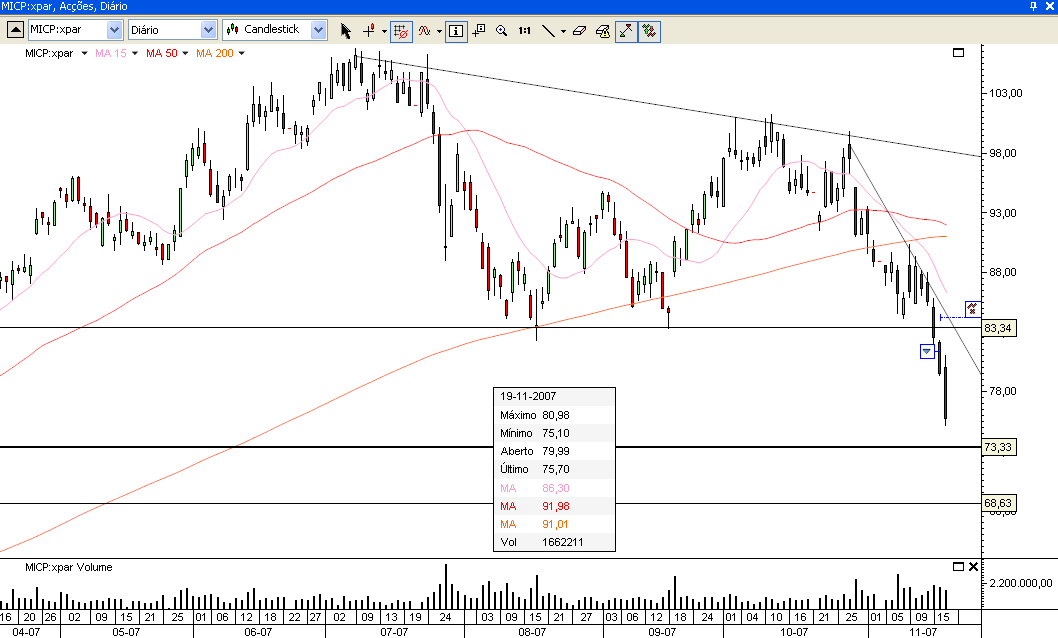Click the Mínimo 75,10 row

(555, 433)
